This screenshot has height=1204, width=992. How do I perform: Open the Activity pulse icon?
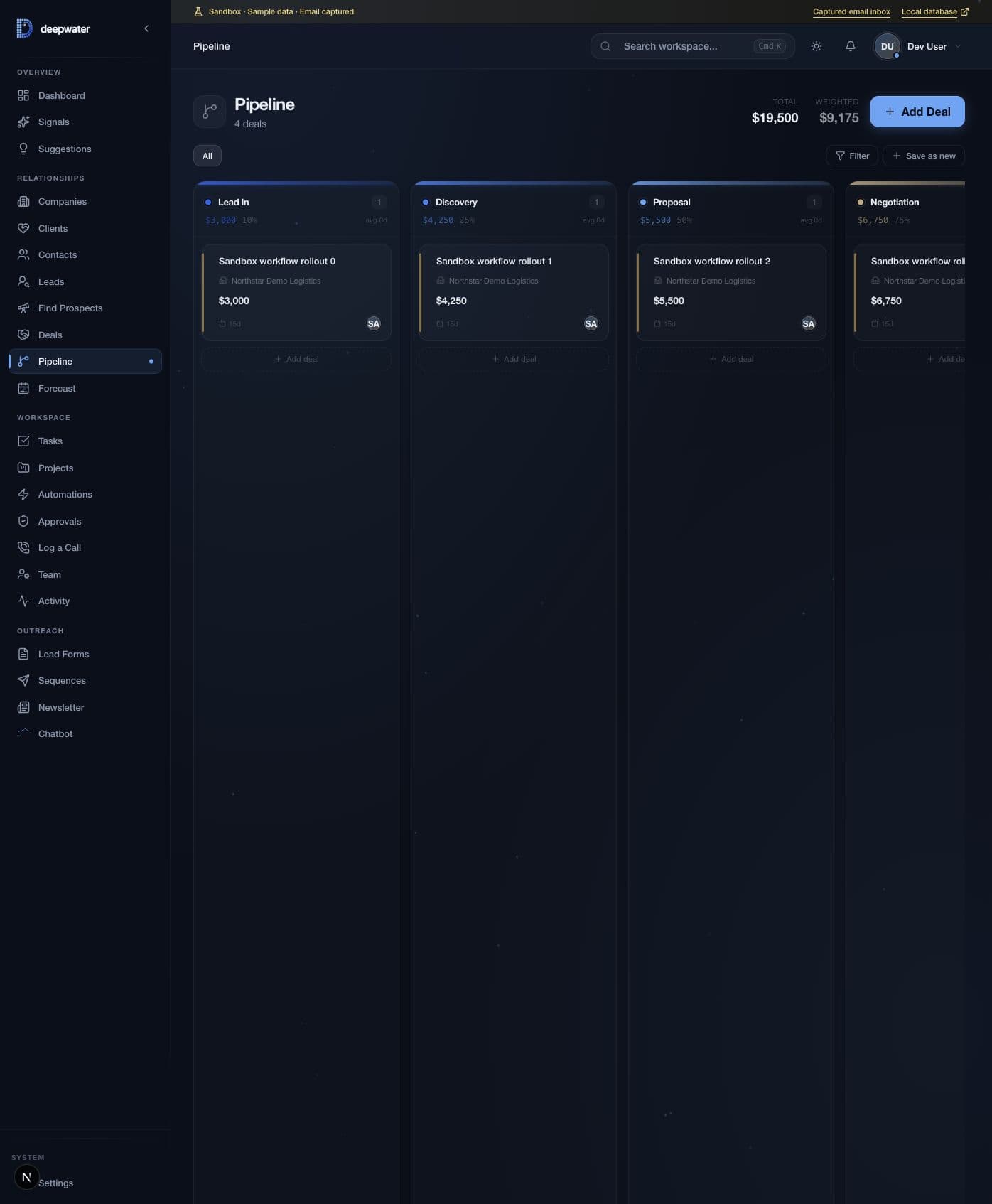(x=23, y=601)
